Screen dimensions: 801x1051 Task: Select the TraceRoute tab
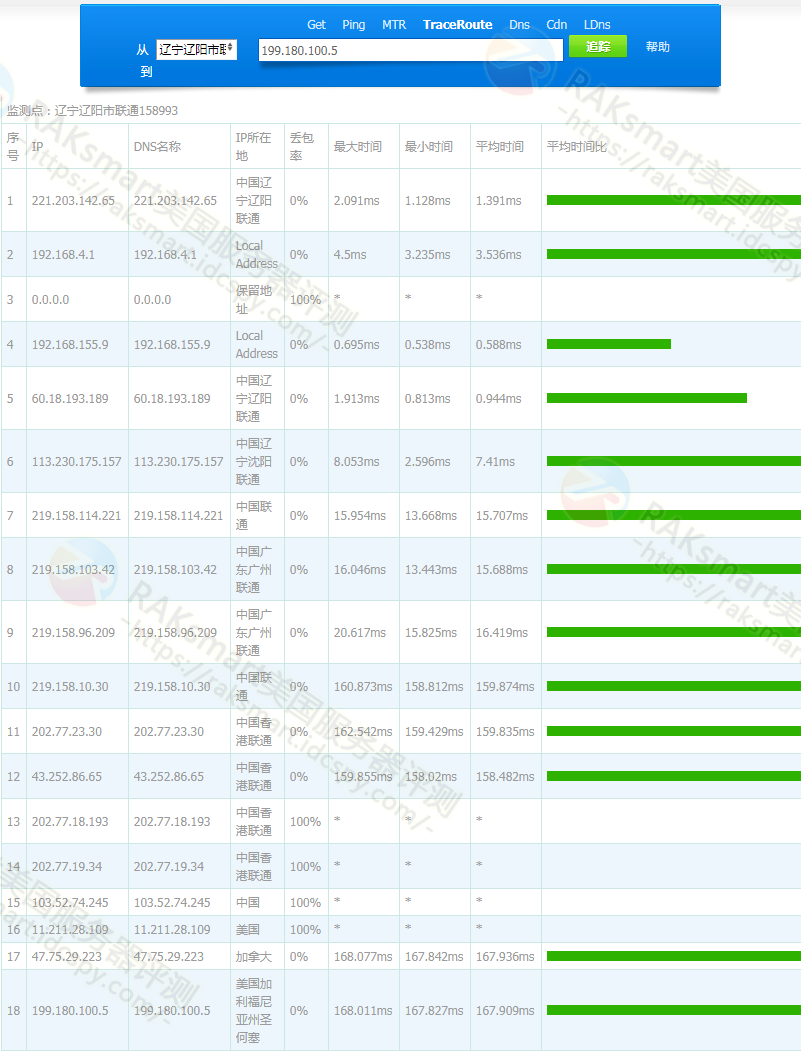tap(457, 25)
